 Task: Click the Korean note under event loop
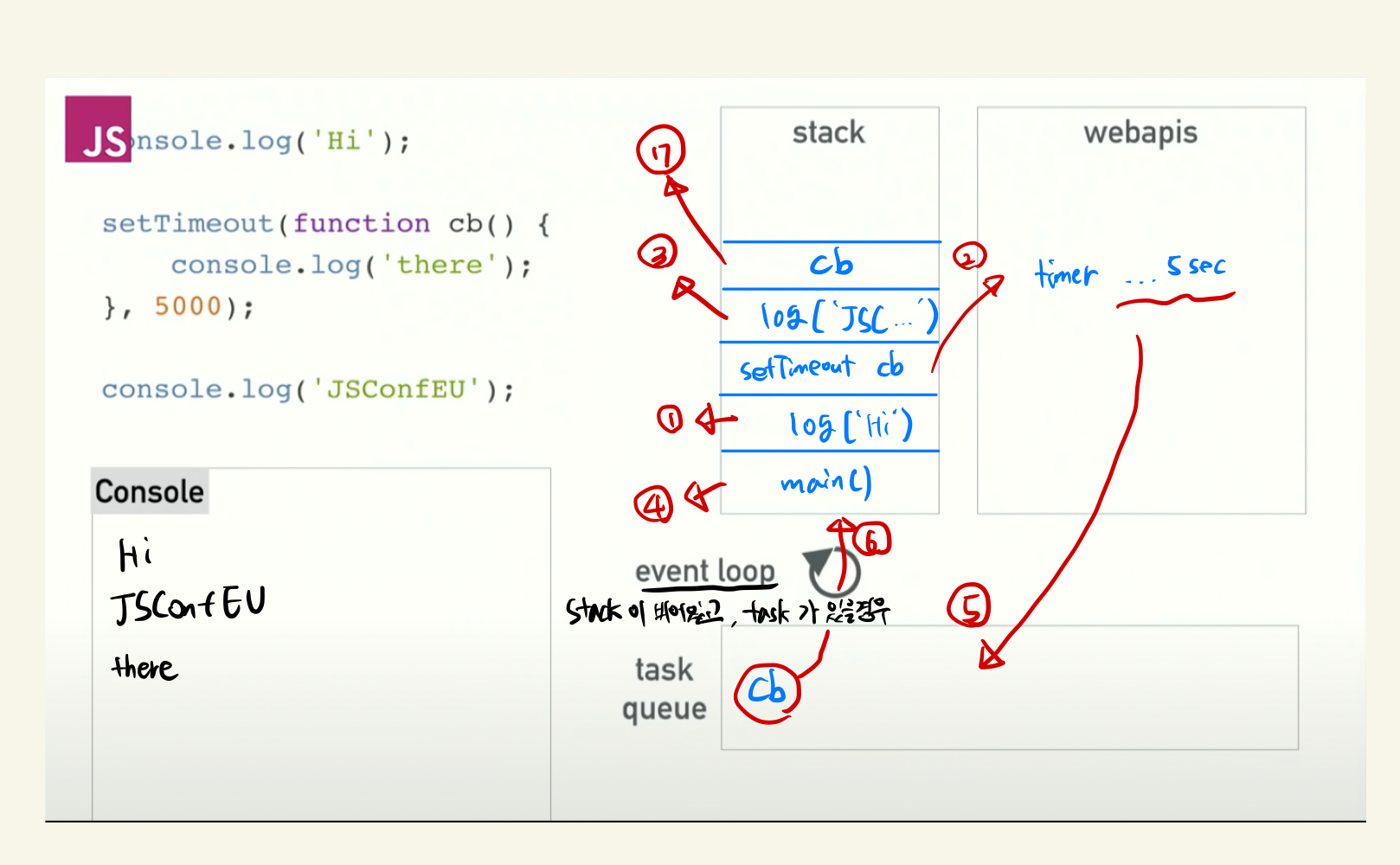pos(728,612)
